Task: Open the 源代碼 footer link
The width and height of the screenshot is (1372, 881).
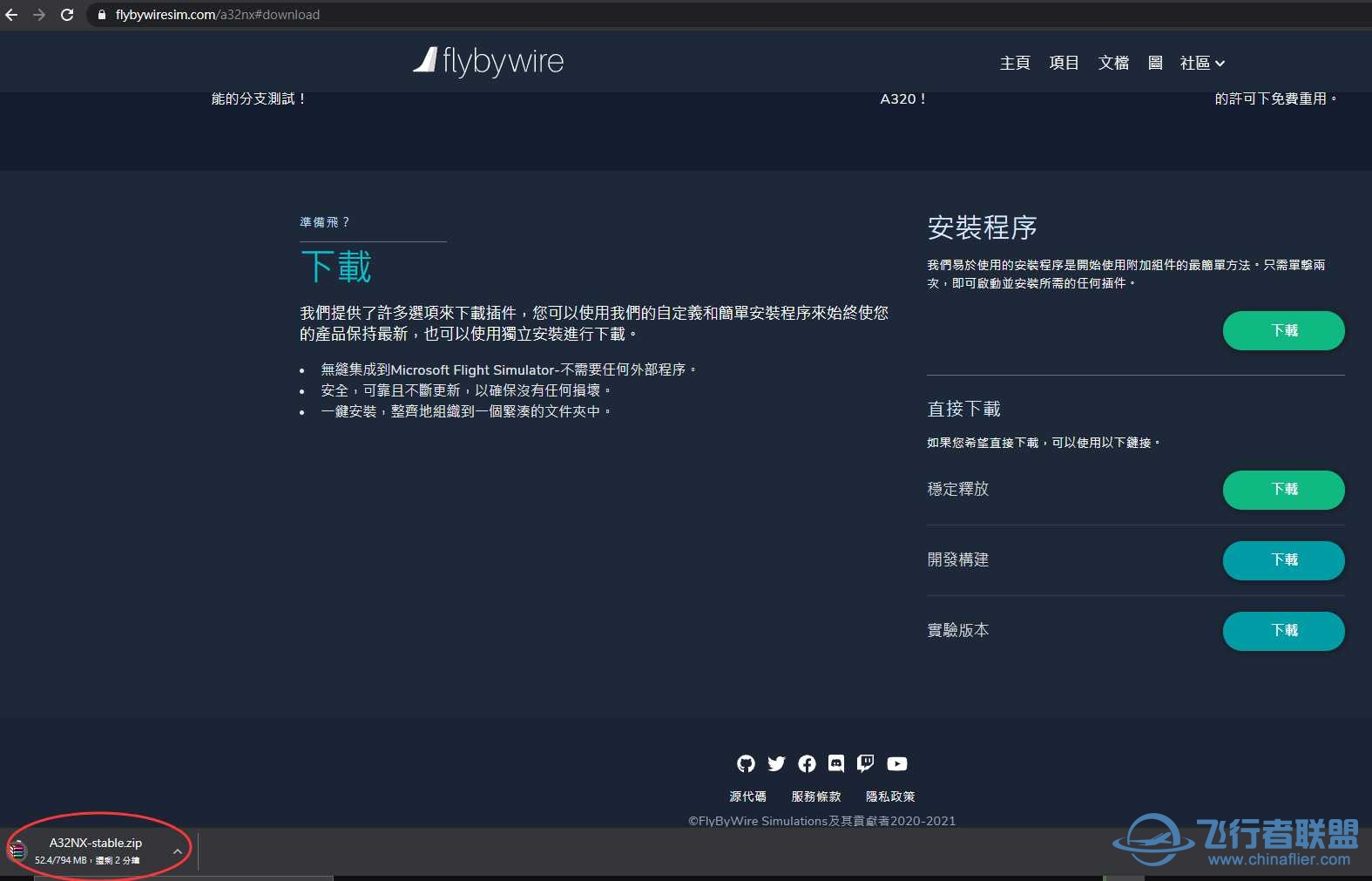Action: tap(747, 796)
